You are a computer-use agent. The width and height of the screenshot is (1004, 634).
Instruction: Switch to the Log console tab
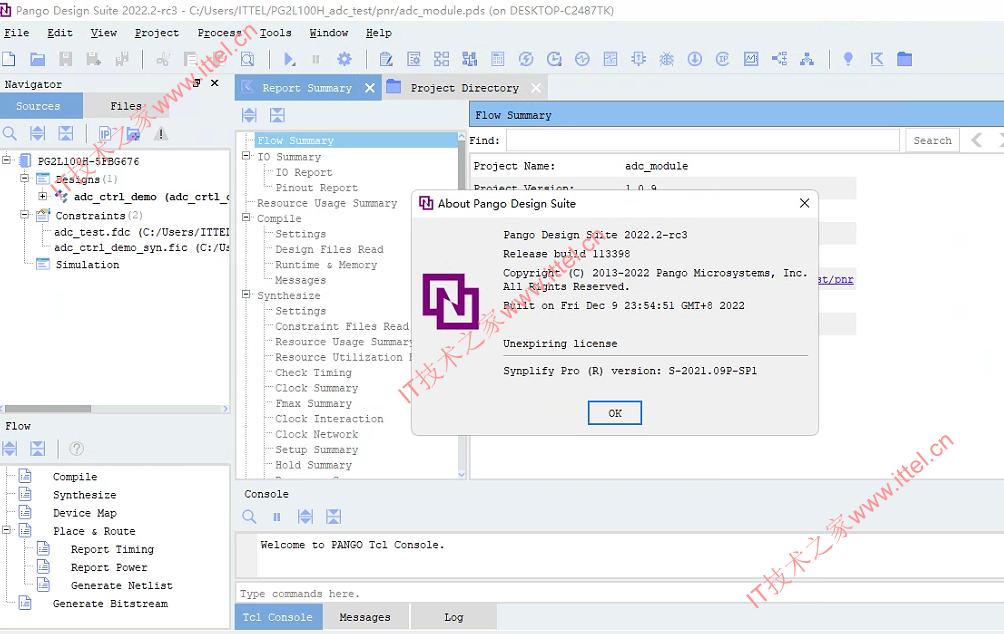pos(454,617)
